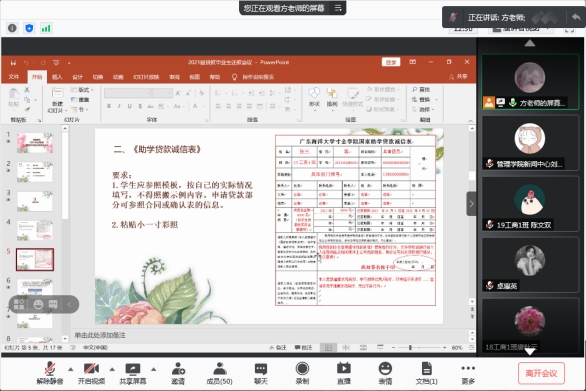Toggle 批注 comments button in status bar

pyautogui.click(x=303, y=348)
